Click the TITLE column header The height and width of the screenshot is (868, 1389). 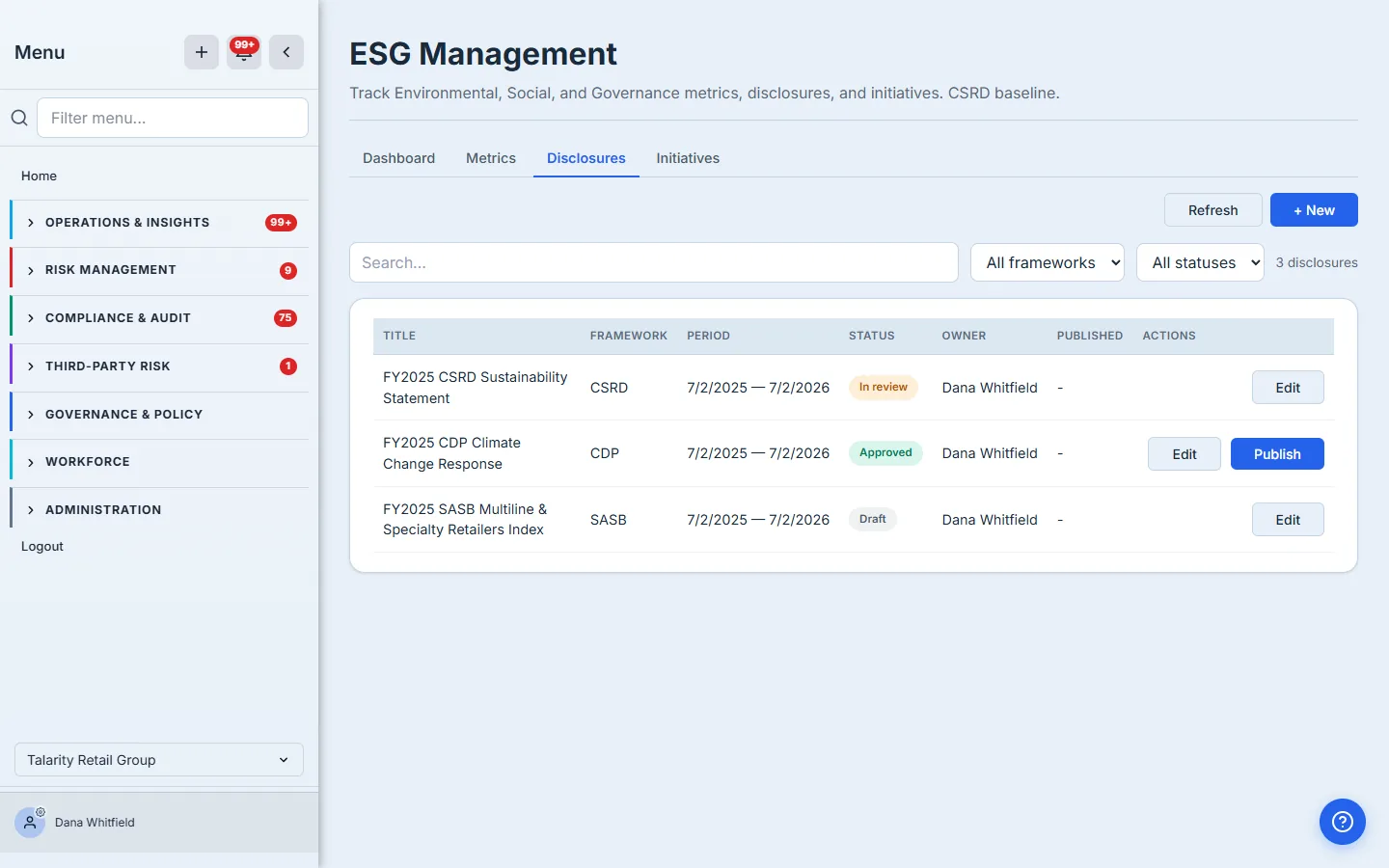click(399, 336)
